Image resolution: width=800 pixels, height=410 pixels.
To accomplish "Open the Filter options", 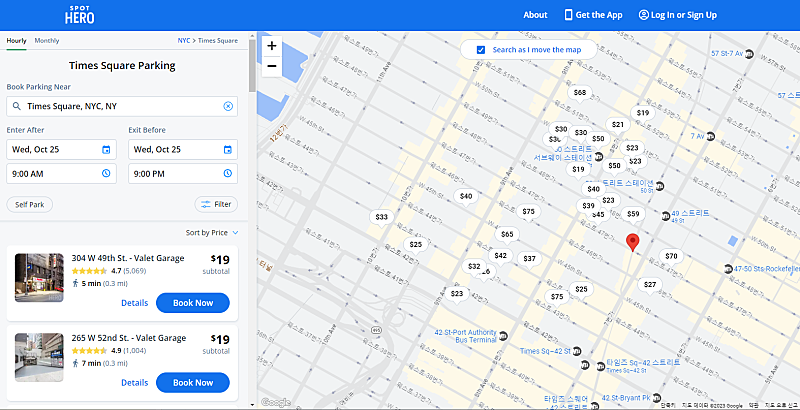I will 216,204.
